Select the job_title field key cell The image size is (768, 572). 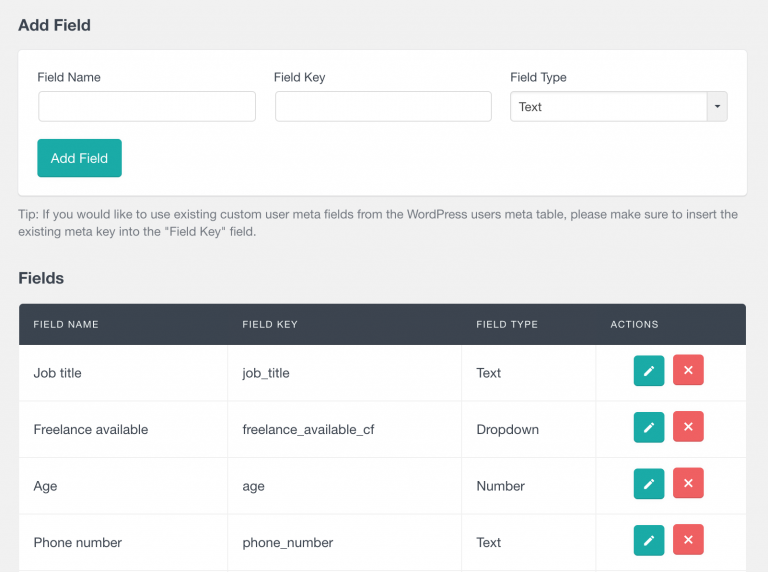pos(266,373)
